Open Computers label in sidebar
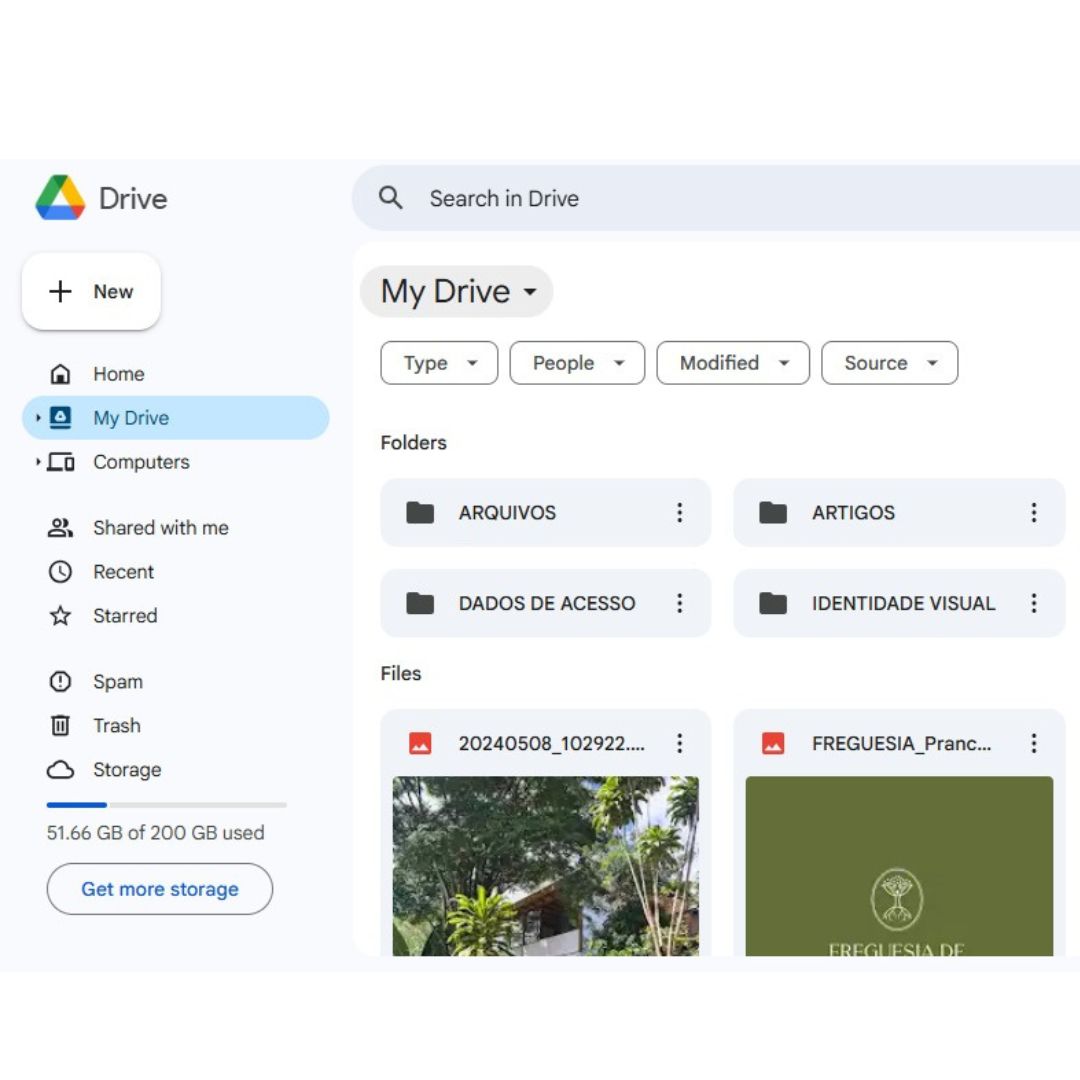This screenshot has height=1080, width=1080. click(x=141, y=461)
